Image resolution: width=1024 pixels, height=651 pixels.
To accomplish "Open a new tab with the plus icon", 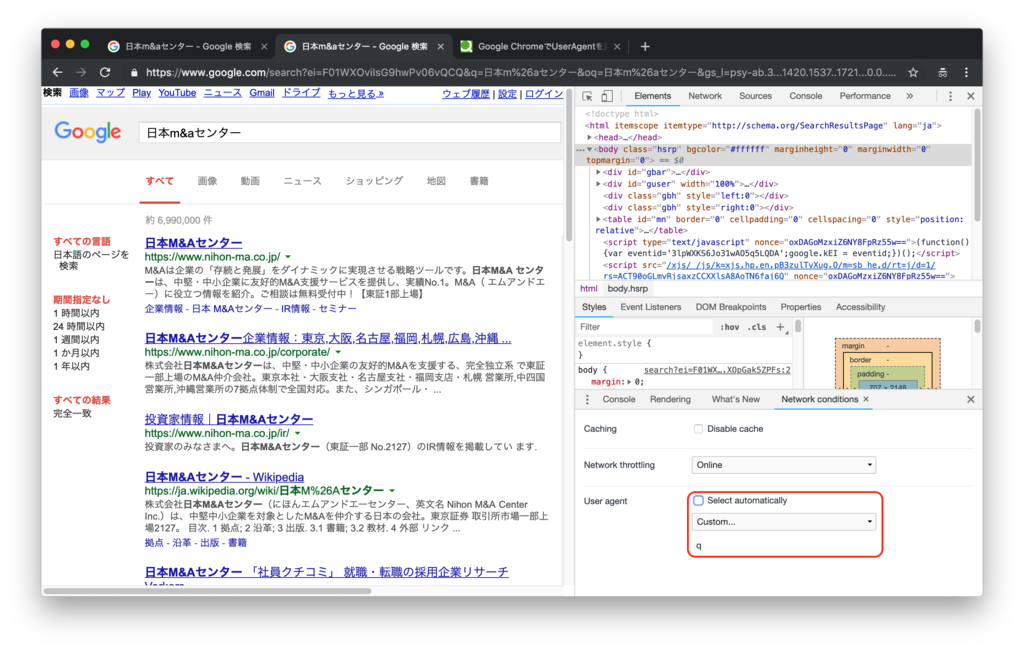I will coord(645,46).
